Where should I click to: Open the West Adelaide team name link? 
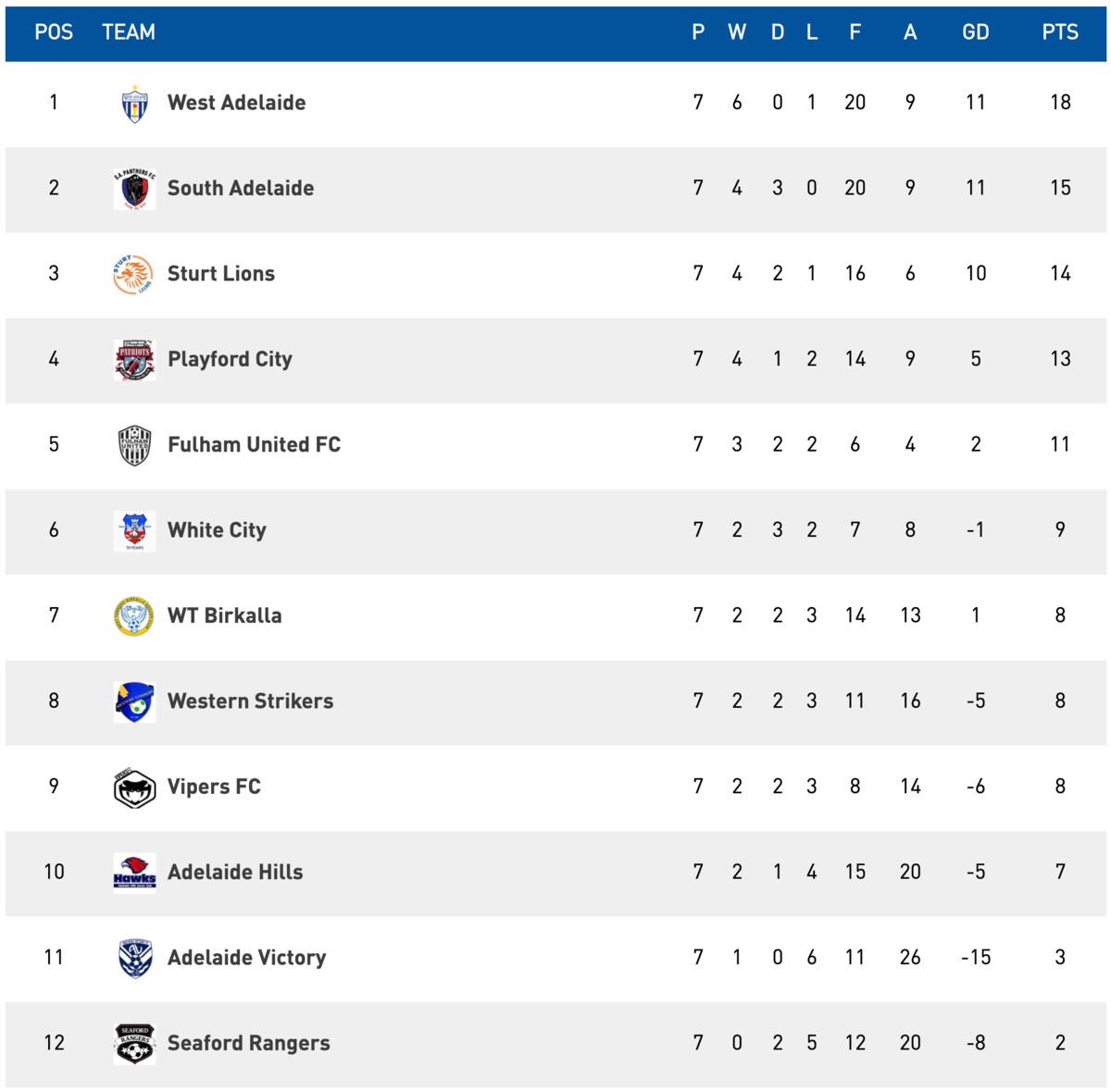click(236, 103)
